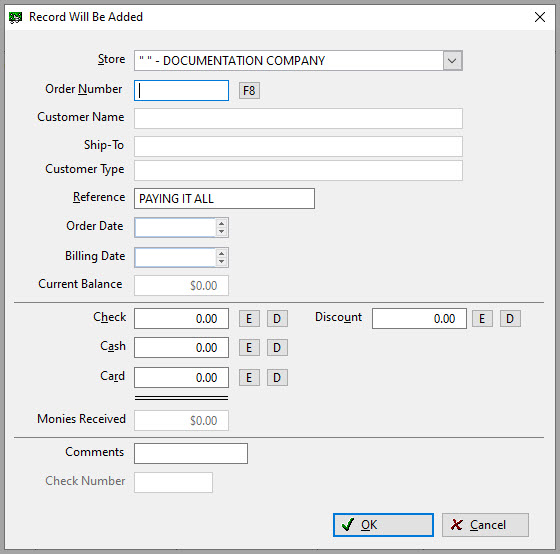Click the D button beside Cash amount
The image size is (560, 554).
pos(277,348)
